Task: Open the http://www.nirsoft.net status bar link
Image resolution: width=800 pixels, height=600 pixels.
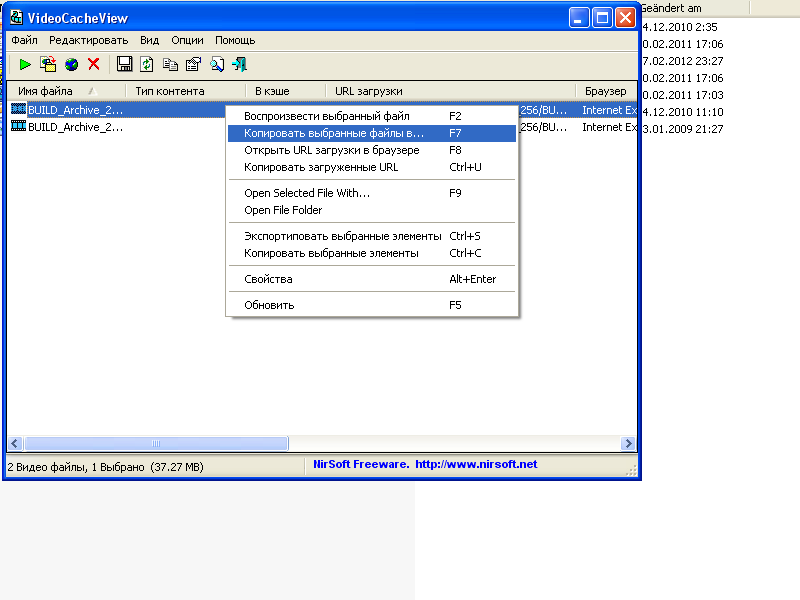Action: click(x=476, y=464)
